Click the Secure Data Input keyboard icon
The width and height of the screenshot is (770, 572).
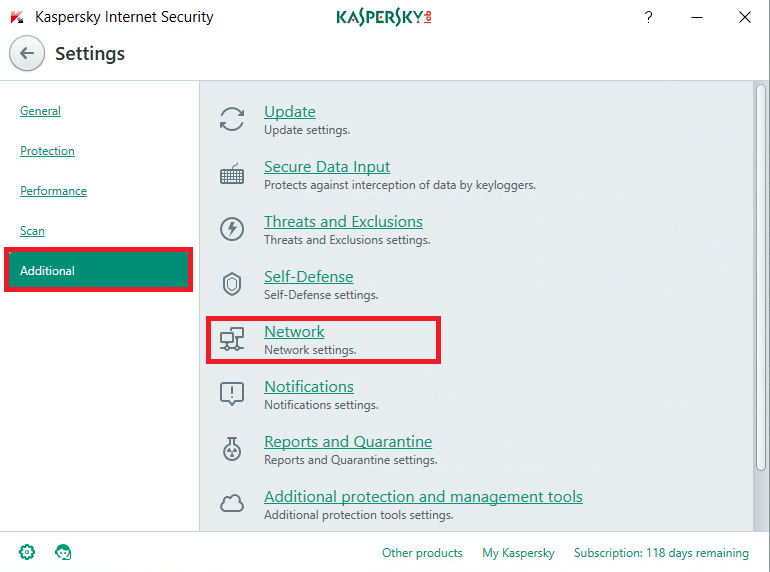coord(232,174)
